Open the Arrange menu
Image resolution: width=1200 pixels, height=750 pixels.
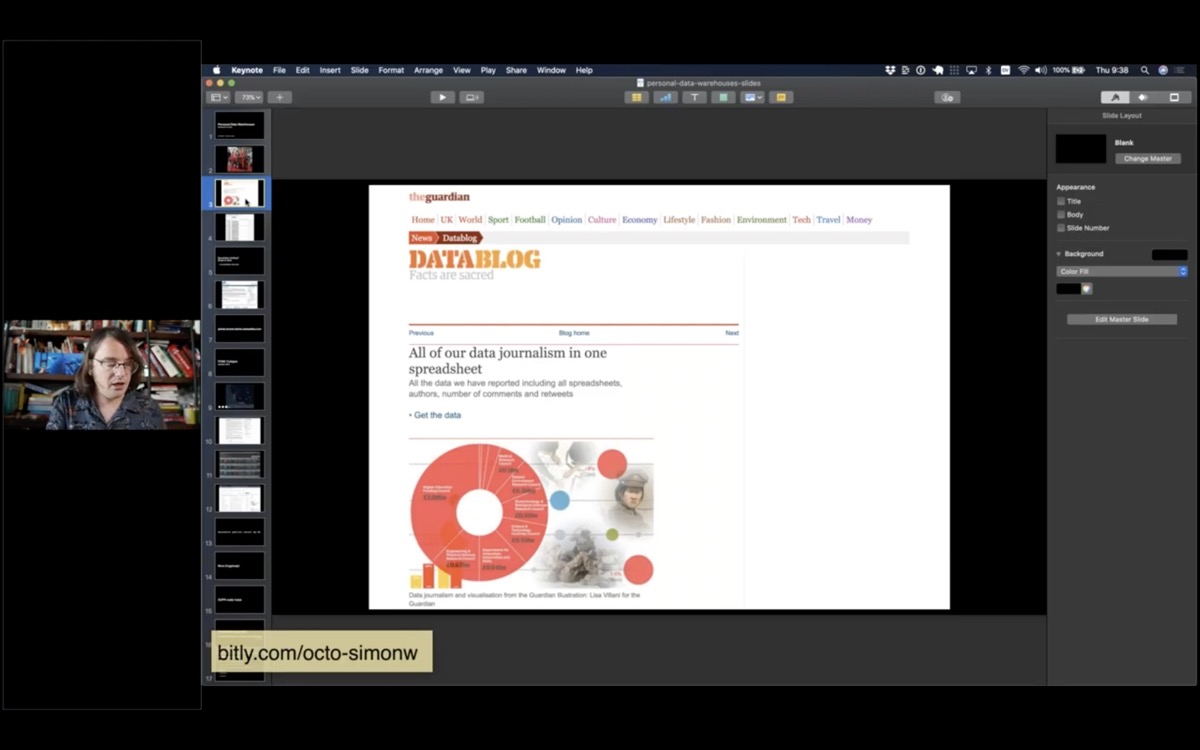428,70
